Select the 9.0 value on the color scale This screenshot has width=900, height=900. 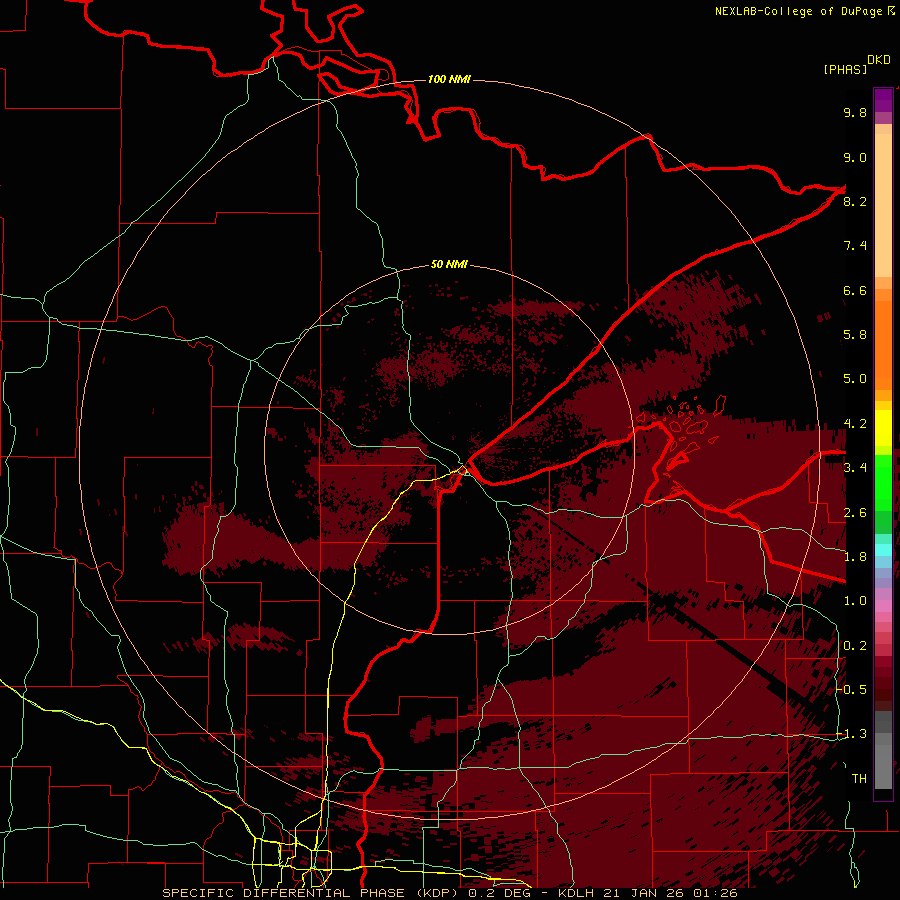click(x=855, y=157)
